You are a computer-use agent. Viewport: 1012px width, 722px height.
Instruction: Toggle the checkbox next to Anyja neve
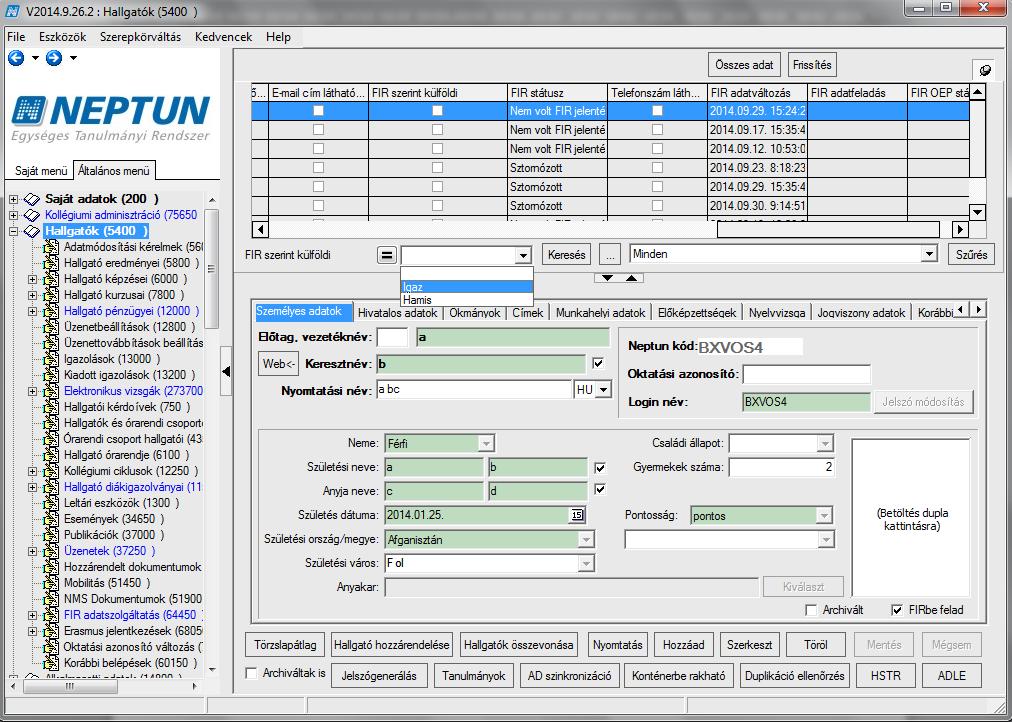click(600, 489)
